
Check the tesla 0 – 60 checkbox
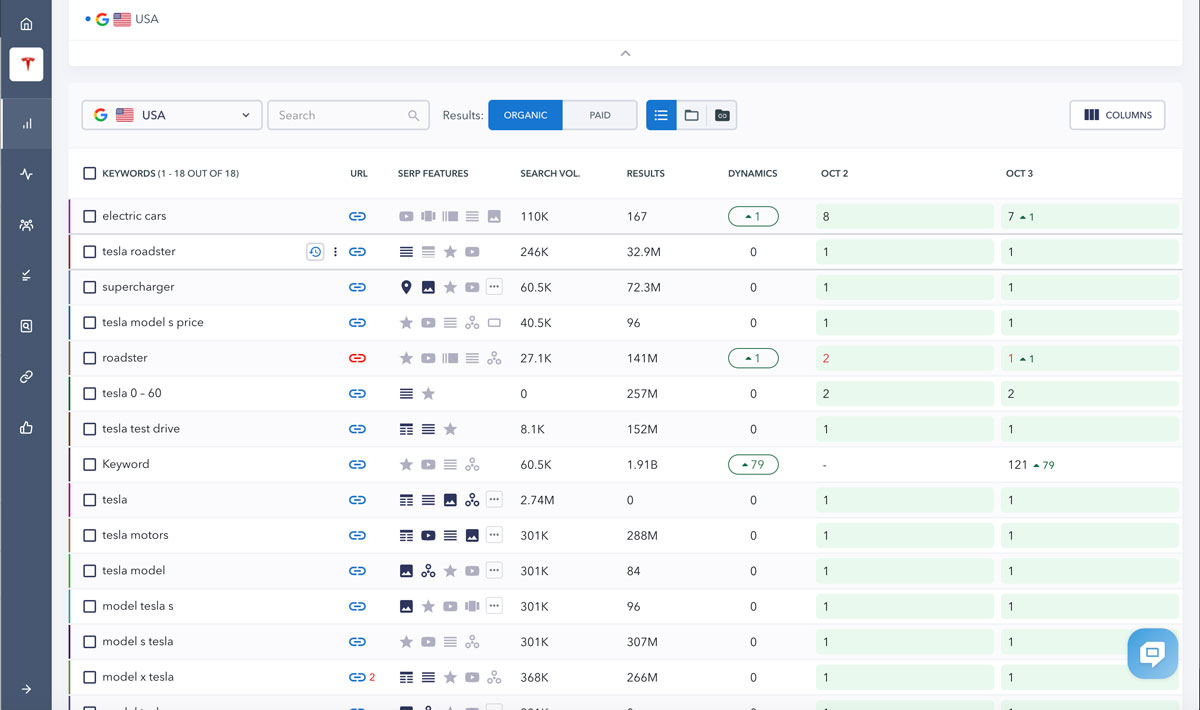coord(90,394)
